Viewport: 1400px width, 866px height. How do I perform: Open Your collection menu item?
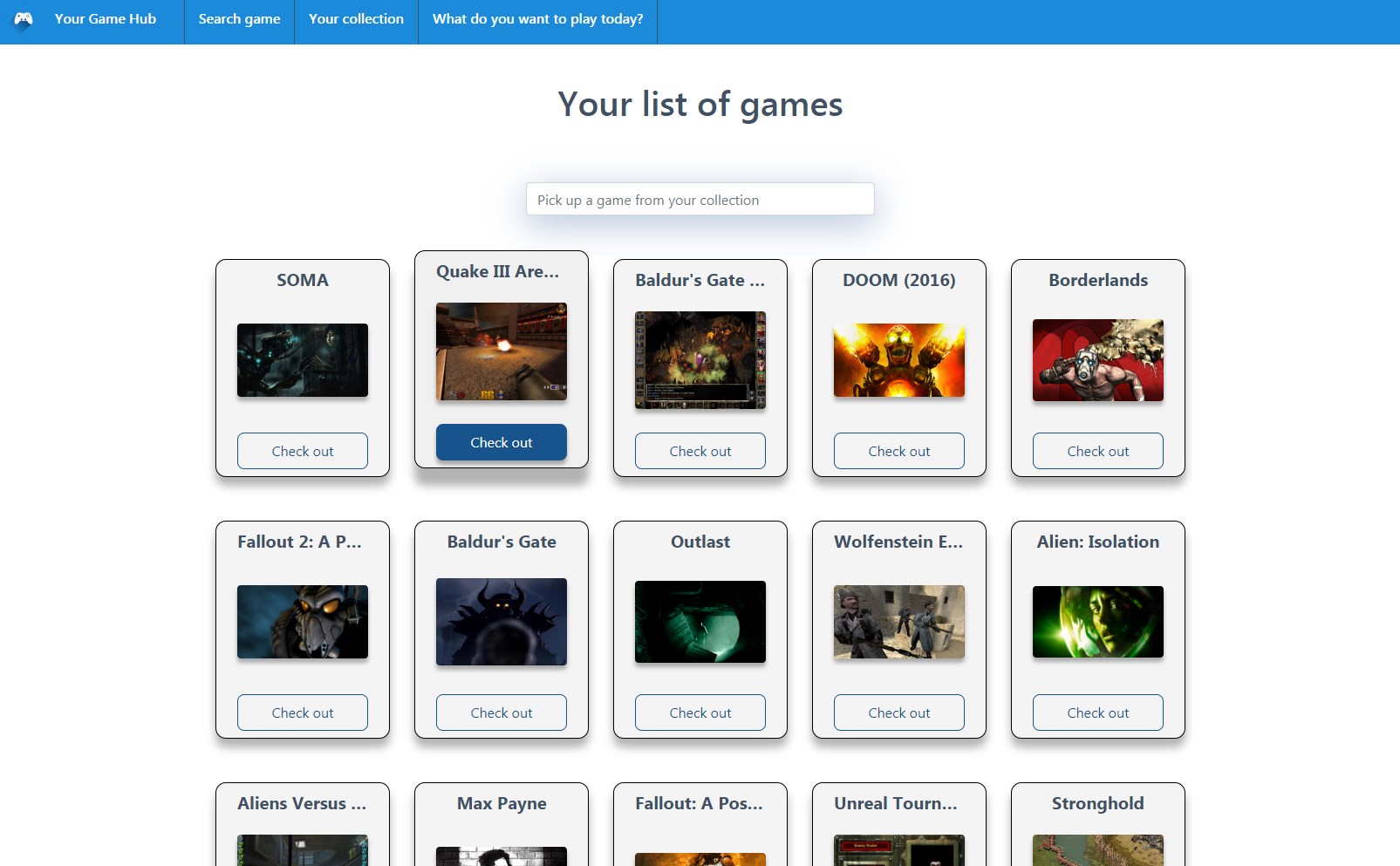[x=356, y=19]
